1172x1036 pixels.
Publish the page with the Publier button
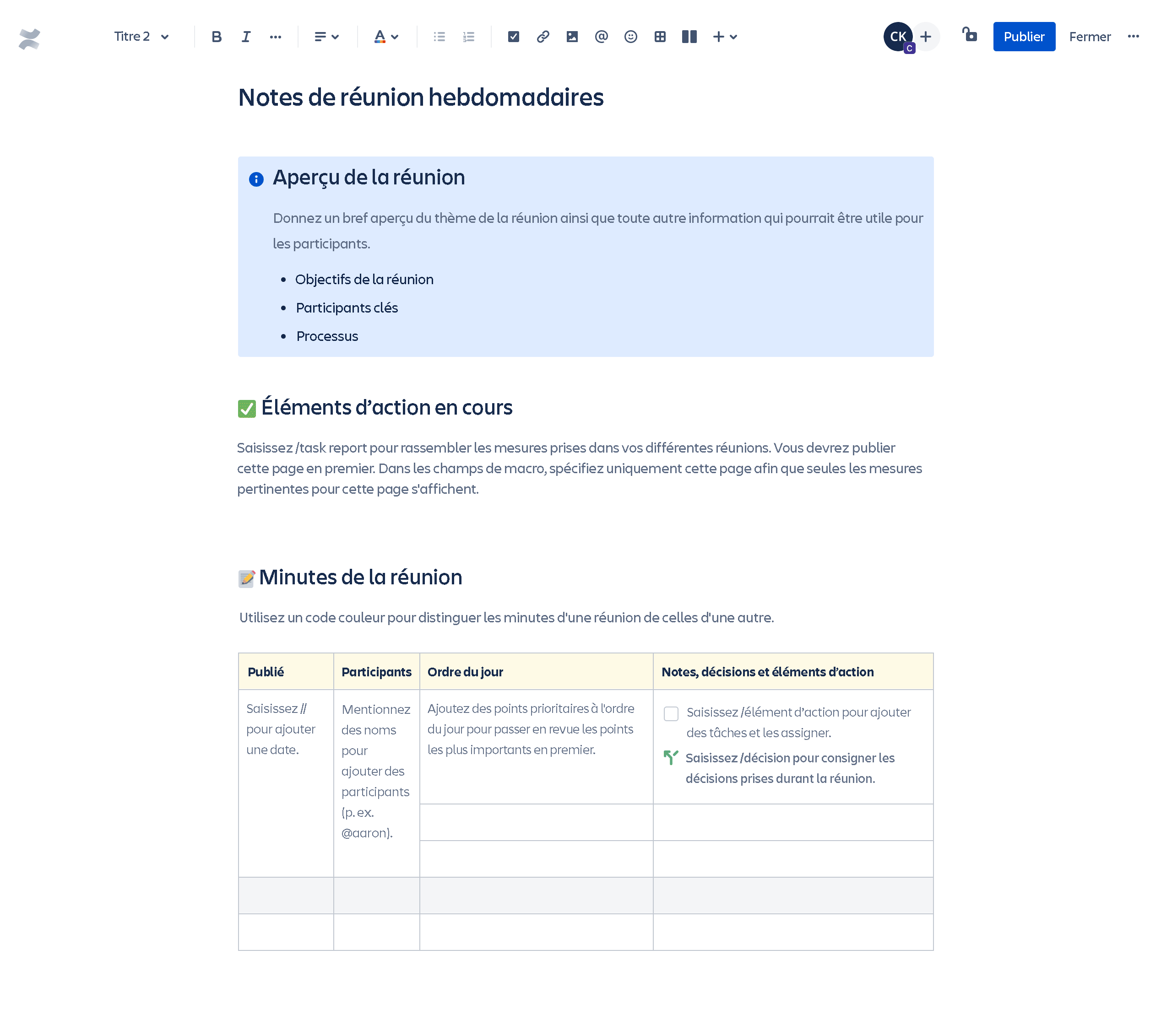click(1024, 36)
